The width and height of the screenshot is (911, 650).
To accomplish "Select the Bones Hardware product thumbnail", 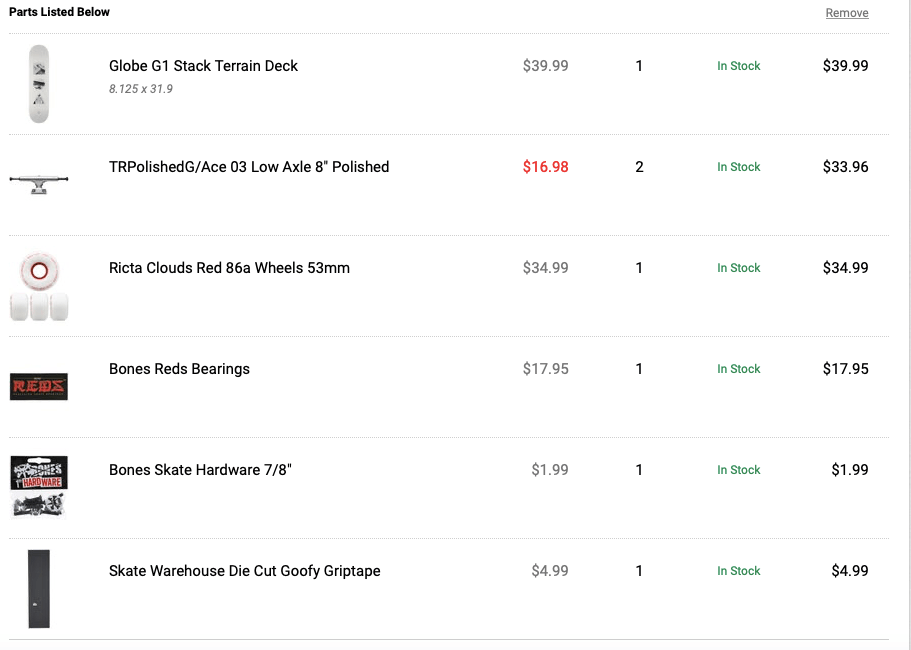I will (39, 487).
